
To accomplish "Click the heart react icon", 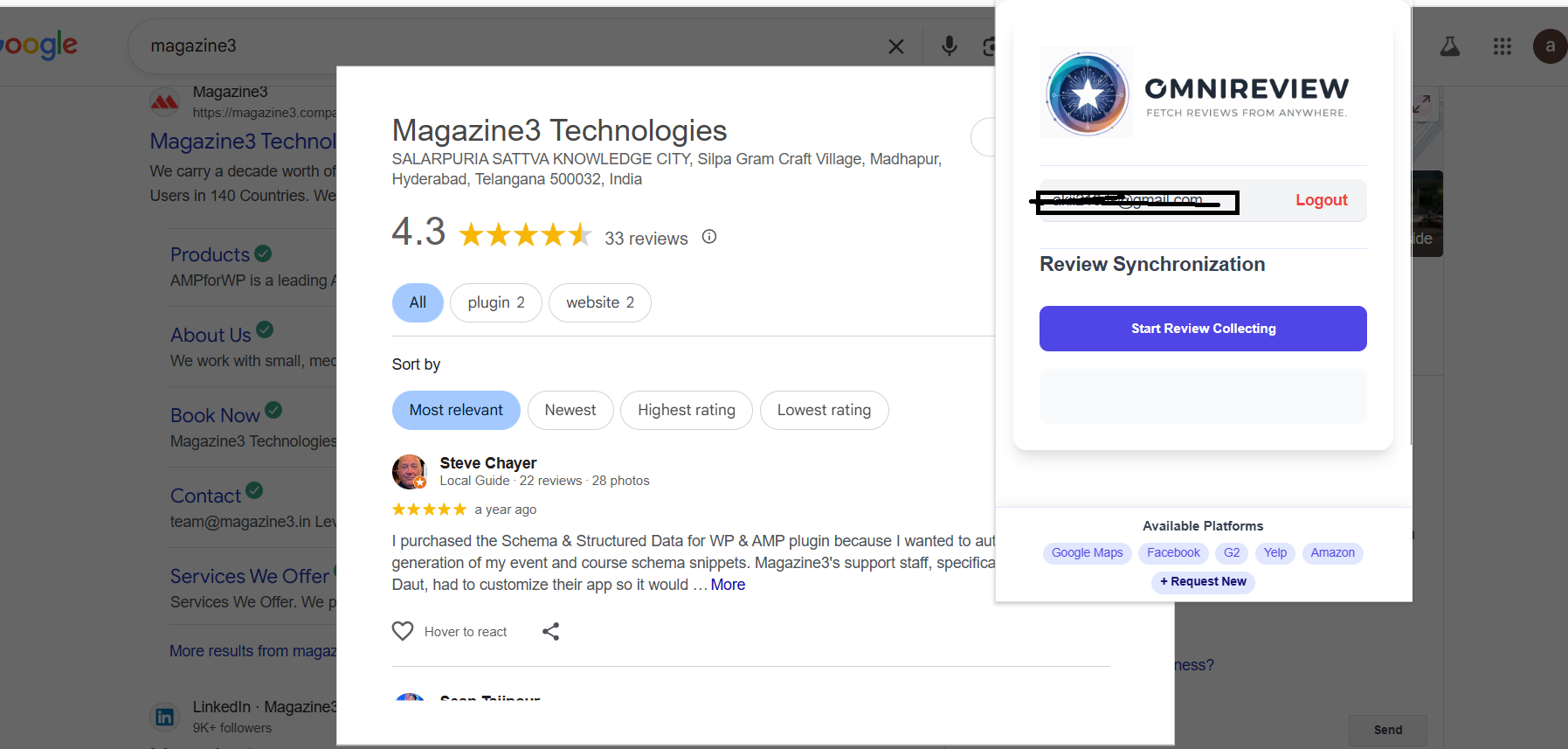I will 403,631.
